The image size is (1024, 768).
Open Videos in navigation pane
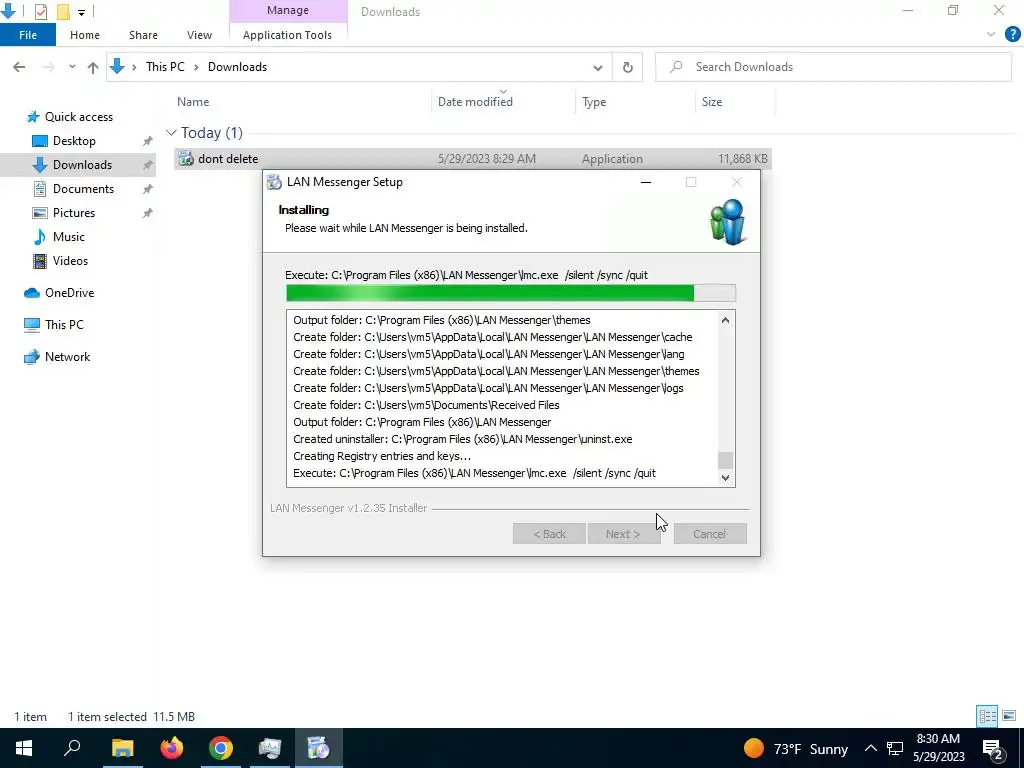click(x=70, y=261)
